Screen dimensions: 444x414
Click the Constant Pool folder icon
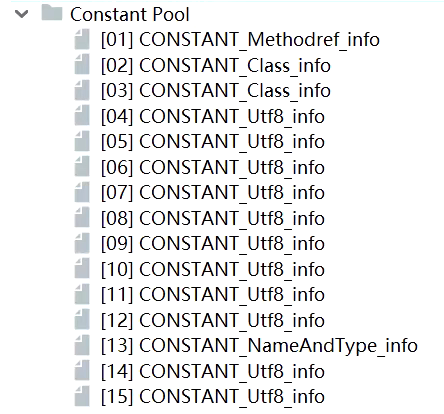tap(52, 14)
